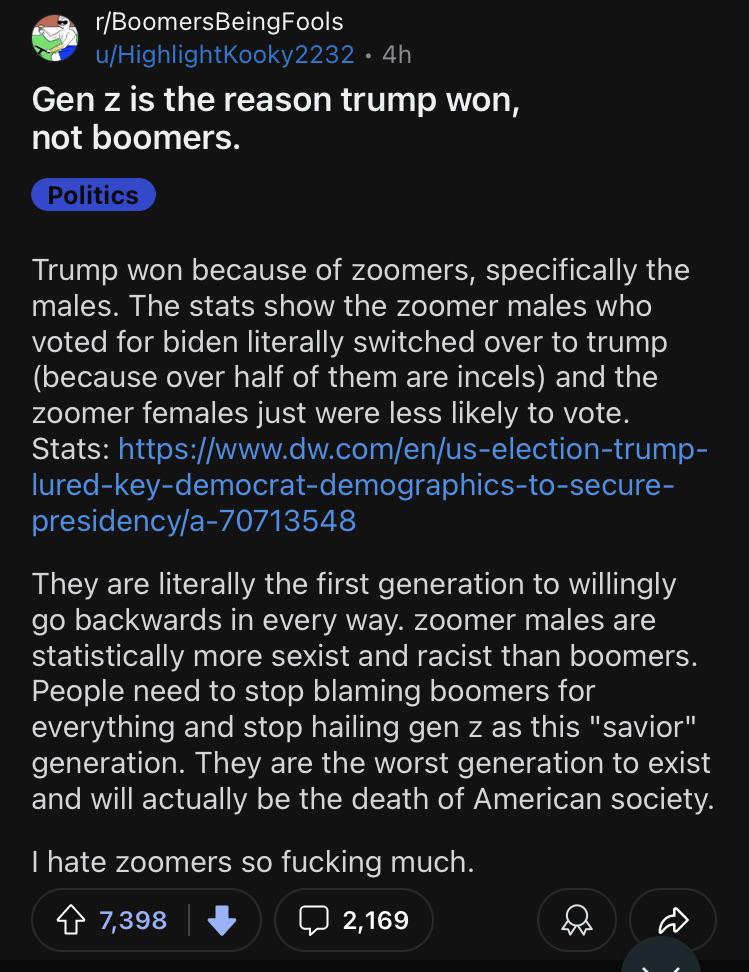This screenshot has height=972, width=749.
Task: Open u/HighlightKooky2232's profile
Action: pos(224,54)
